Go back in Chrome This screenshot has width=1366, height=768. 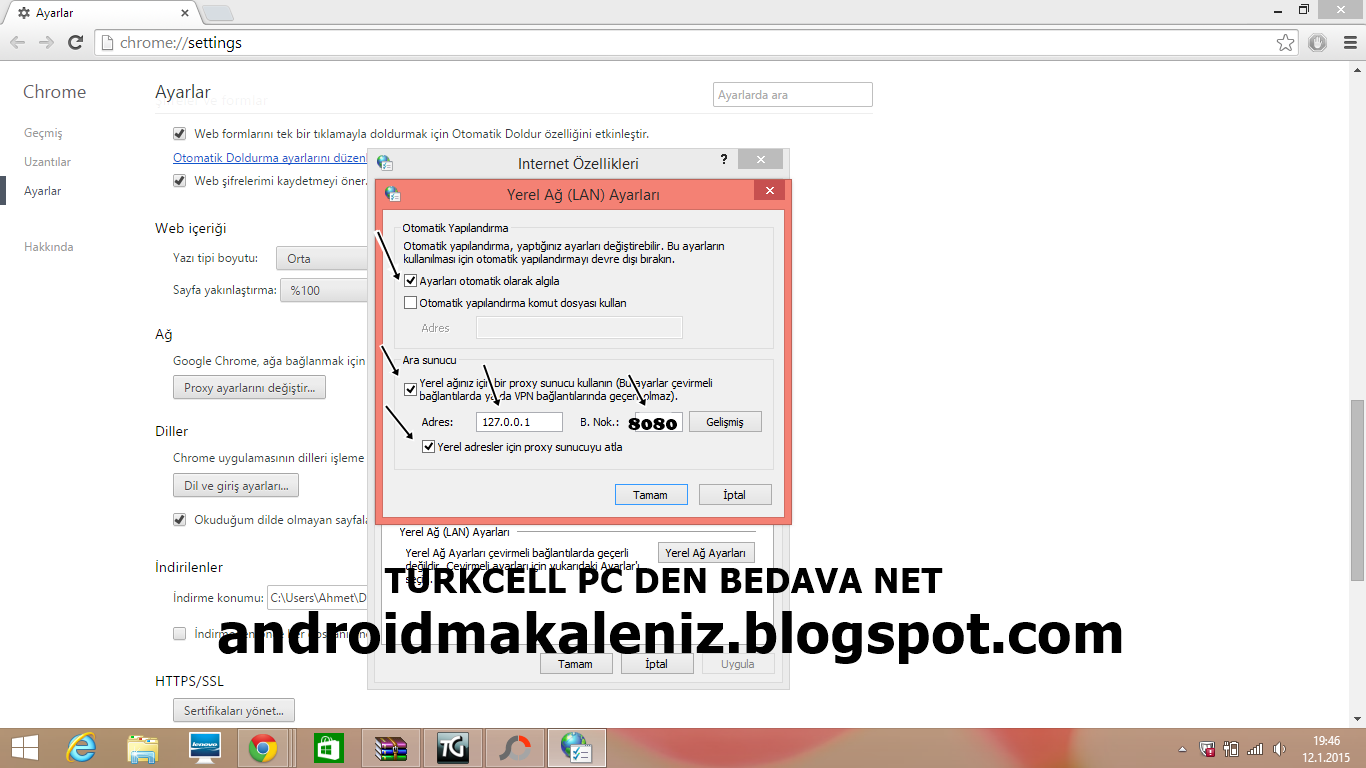pyautogui.click(x=18, y=43)
